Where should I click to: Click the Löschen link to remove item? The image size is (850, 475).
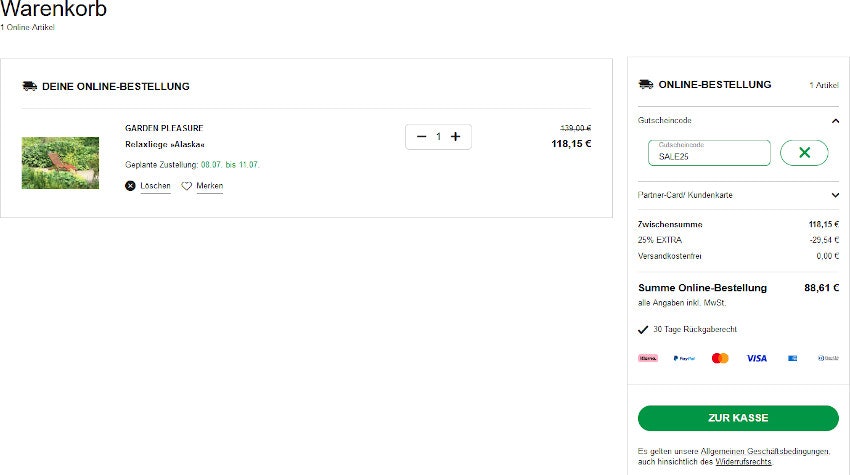coord(155,186)
